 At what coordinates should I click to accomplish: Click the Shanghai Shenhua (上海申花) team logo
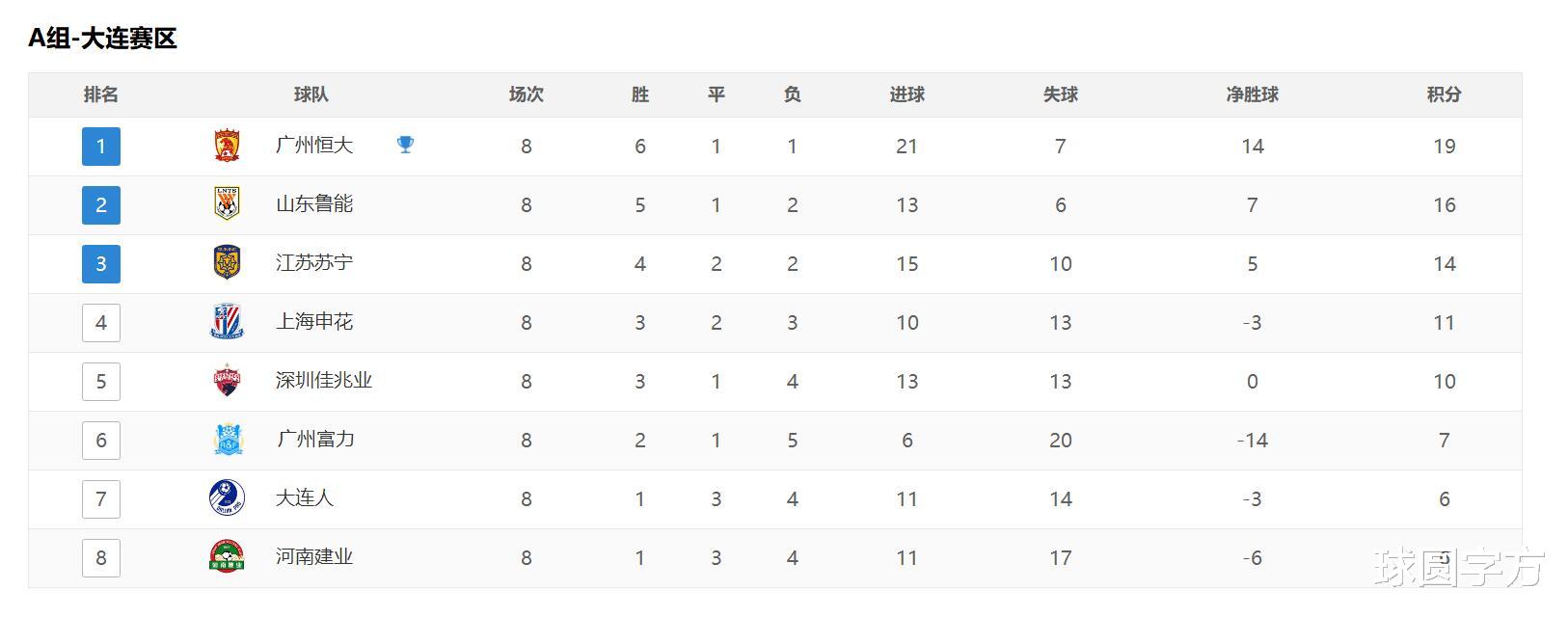coord(227,322)
